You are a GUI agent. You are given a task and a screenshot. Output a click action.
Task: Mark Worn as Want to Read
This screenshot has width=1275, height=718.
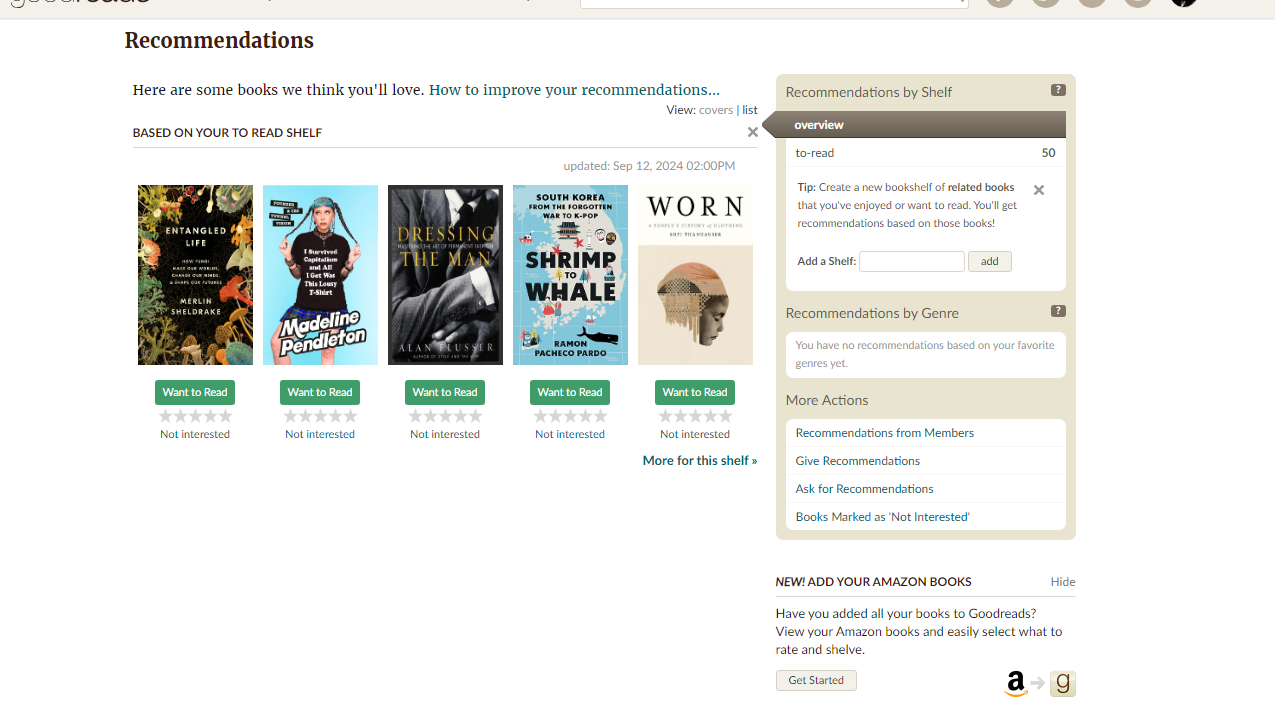pyautogui.click(x=695, y=392)
